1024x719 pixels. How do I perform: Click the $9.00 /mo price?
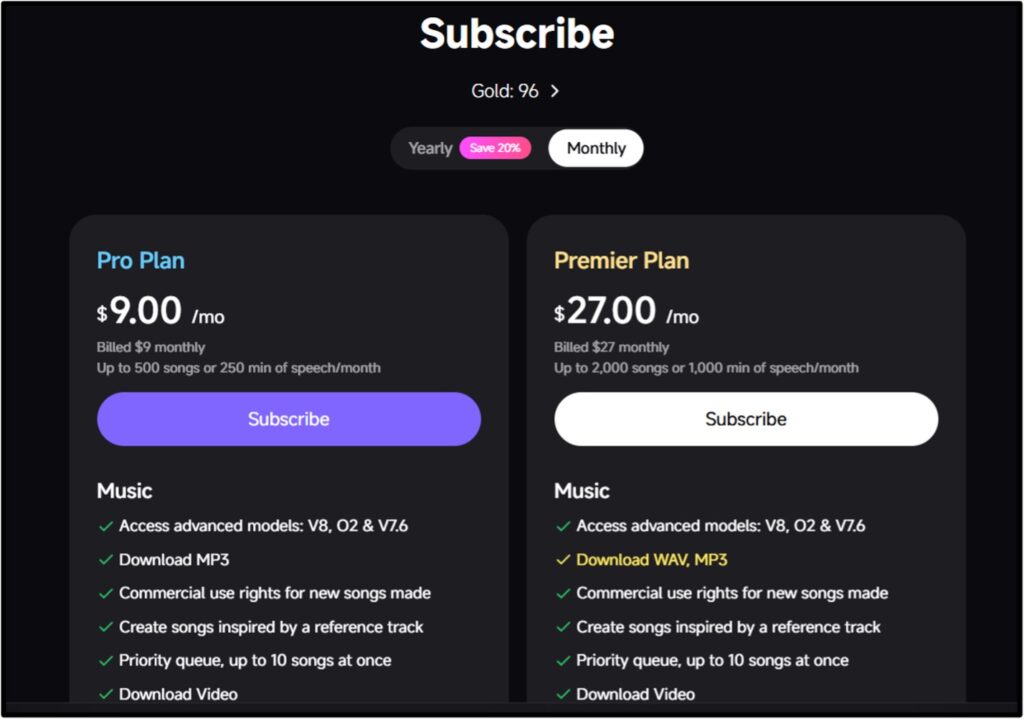(160, 312)
